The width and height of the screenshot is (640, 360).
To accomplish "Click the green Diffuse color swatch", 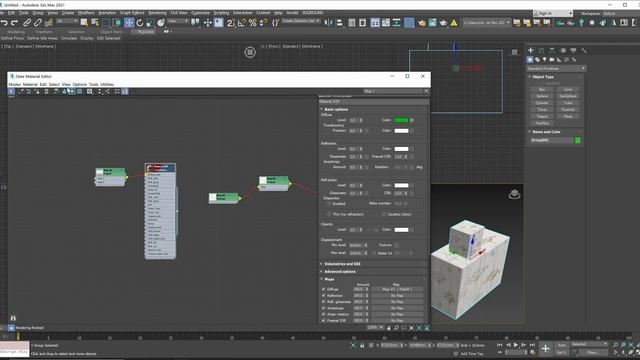I will [401, 120].
